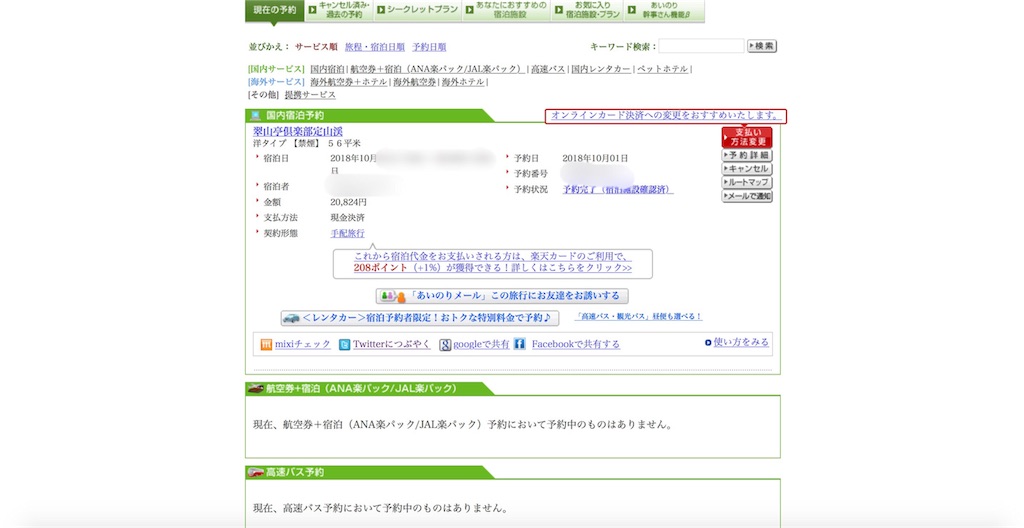Image resolution: width=1024 pixels, height=528 pixels.
Task: Open the ペットホテル link
Action: [x=662, y=69]
